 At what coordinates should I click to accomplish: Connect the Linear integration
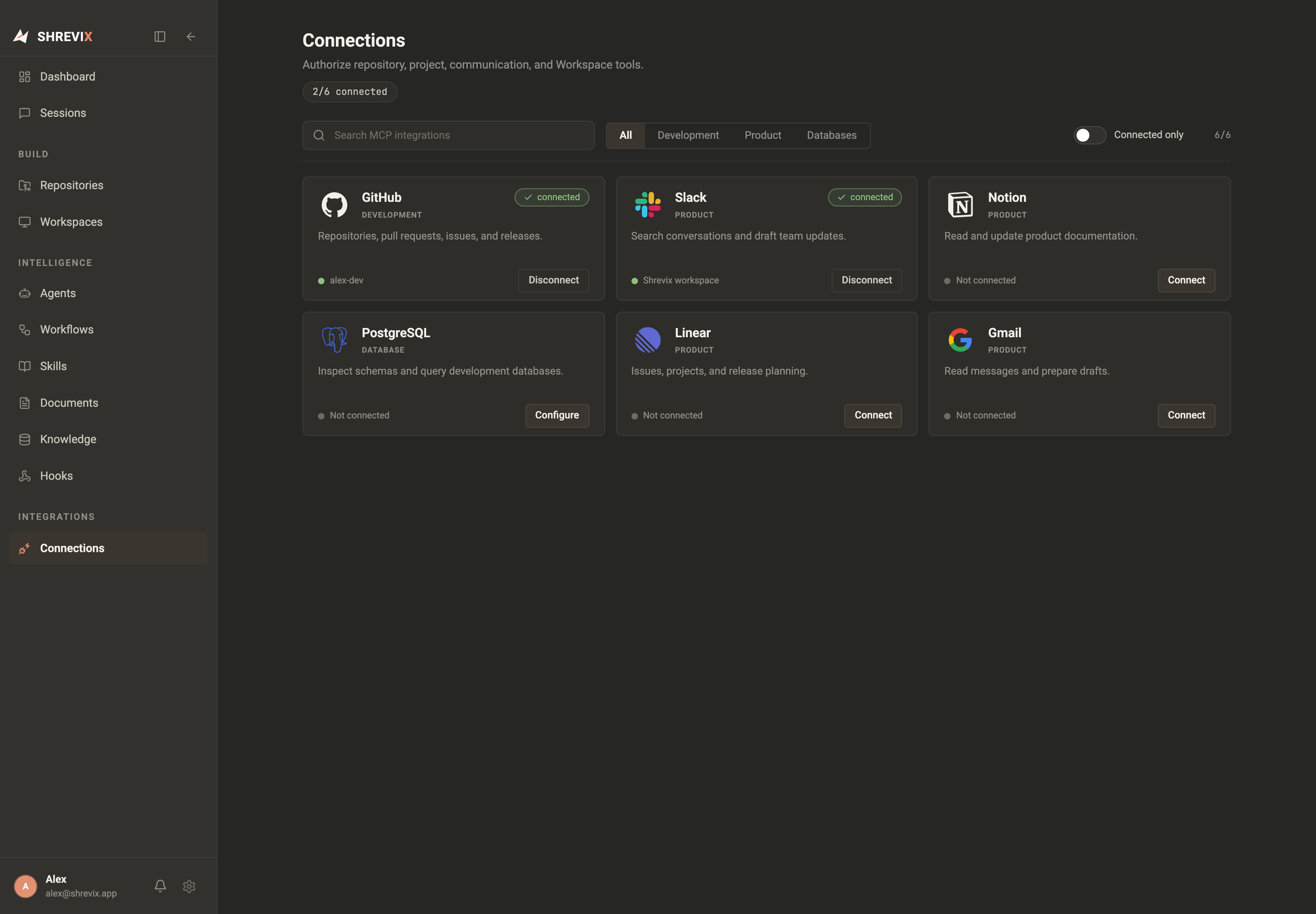[873, 416]
